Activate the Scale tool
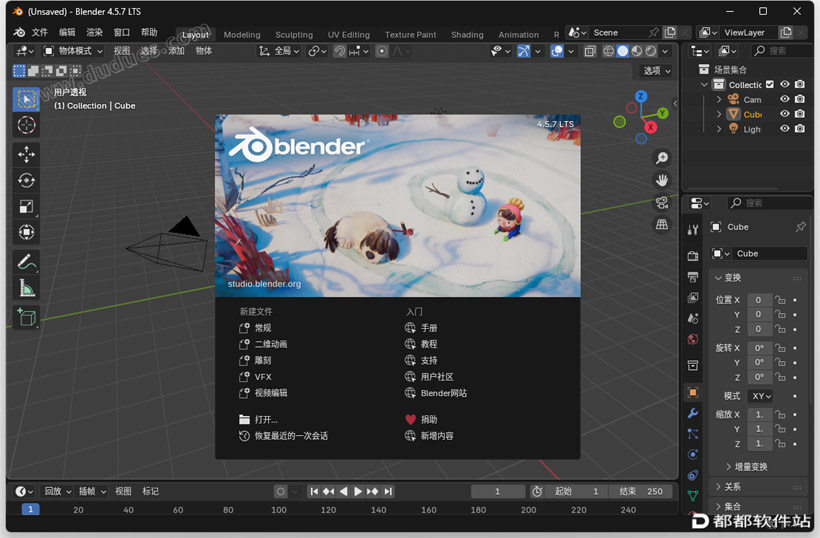 (26, 207)
